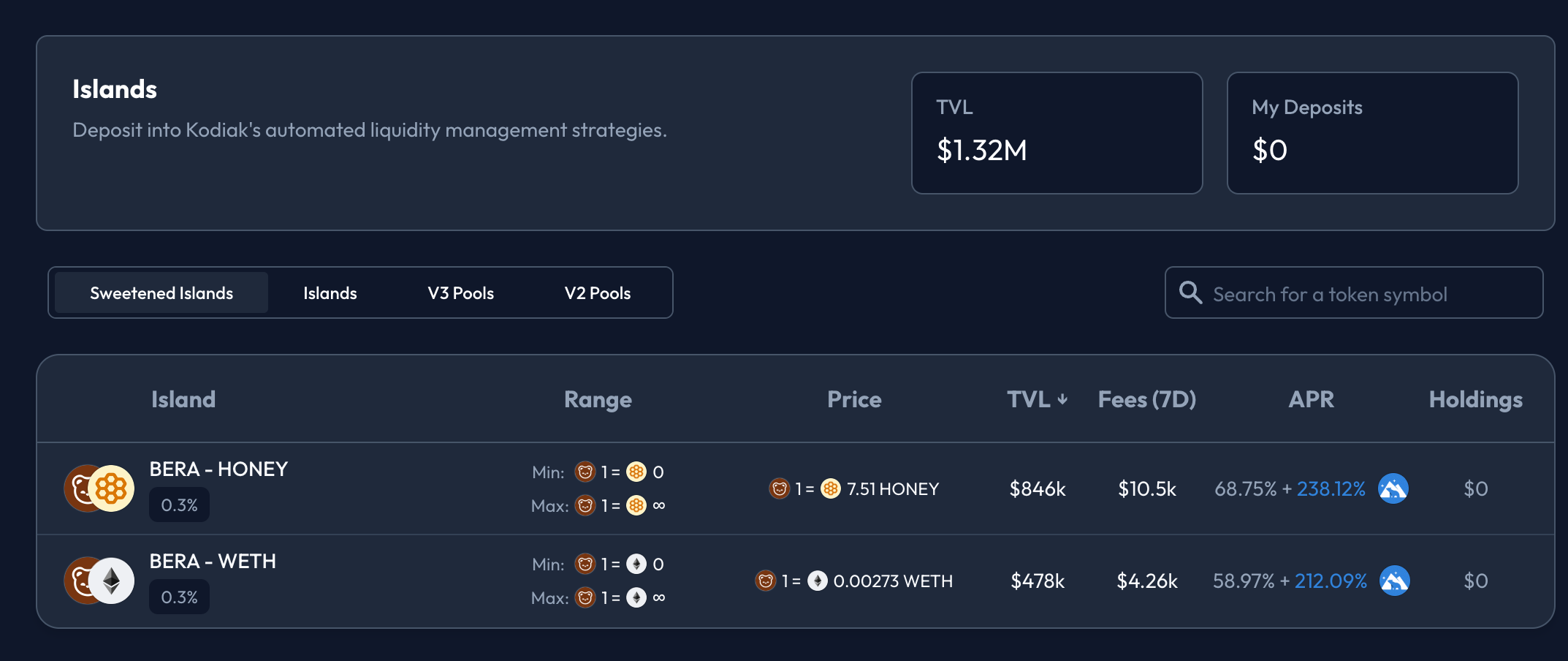The height and width of the screenshot is (661, 1568).
Task: Click the bear icon in BERA - HONEY Min range
Action: pyautogui.click(x=585, y=472)
